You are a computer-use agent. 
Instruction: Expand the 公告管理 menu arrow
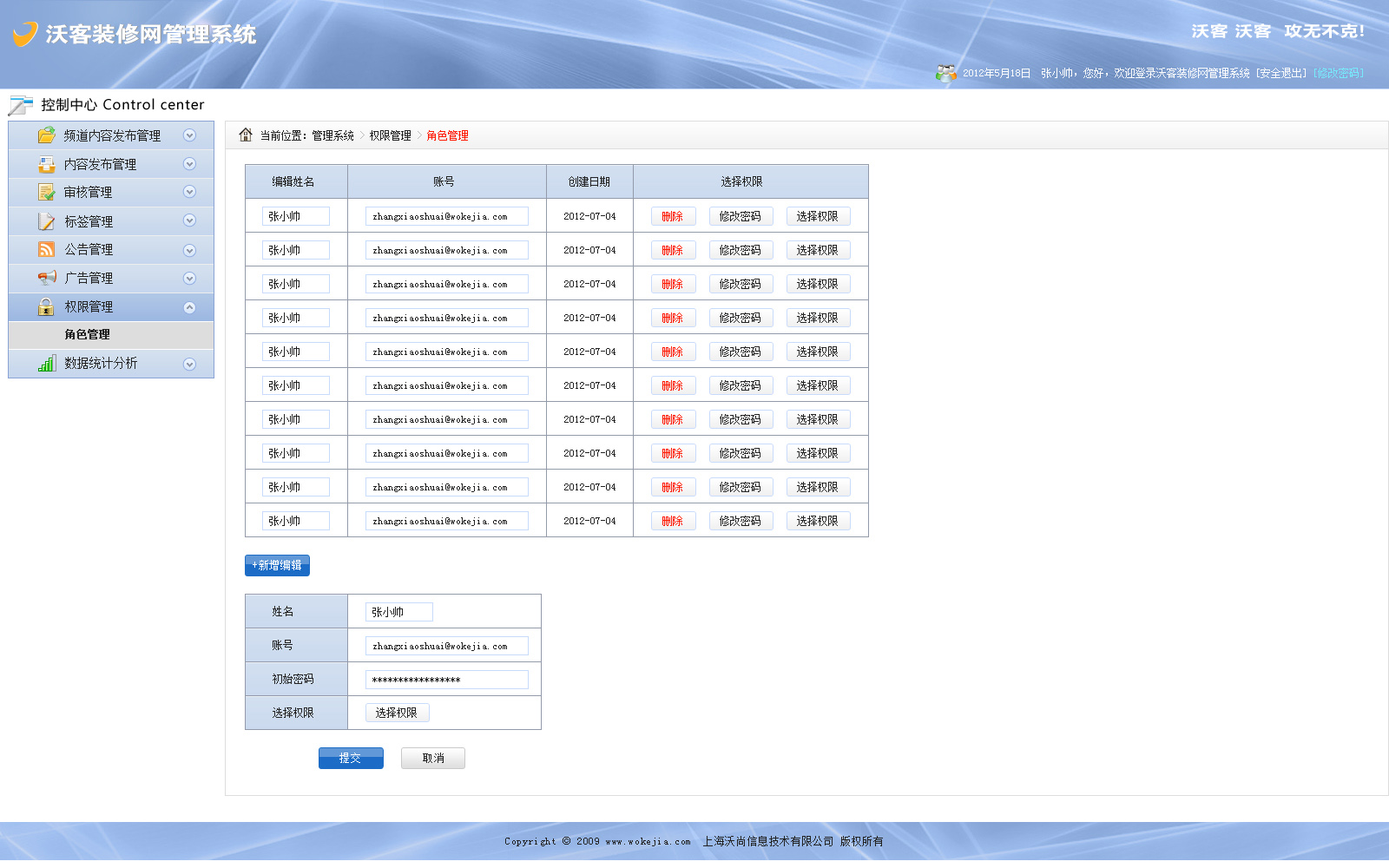coord(189,251)
